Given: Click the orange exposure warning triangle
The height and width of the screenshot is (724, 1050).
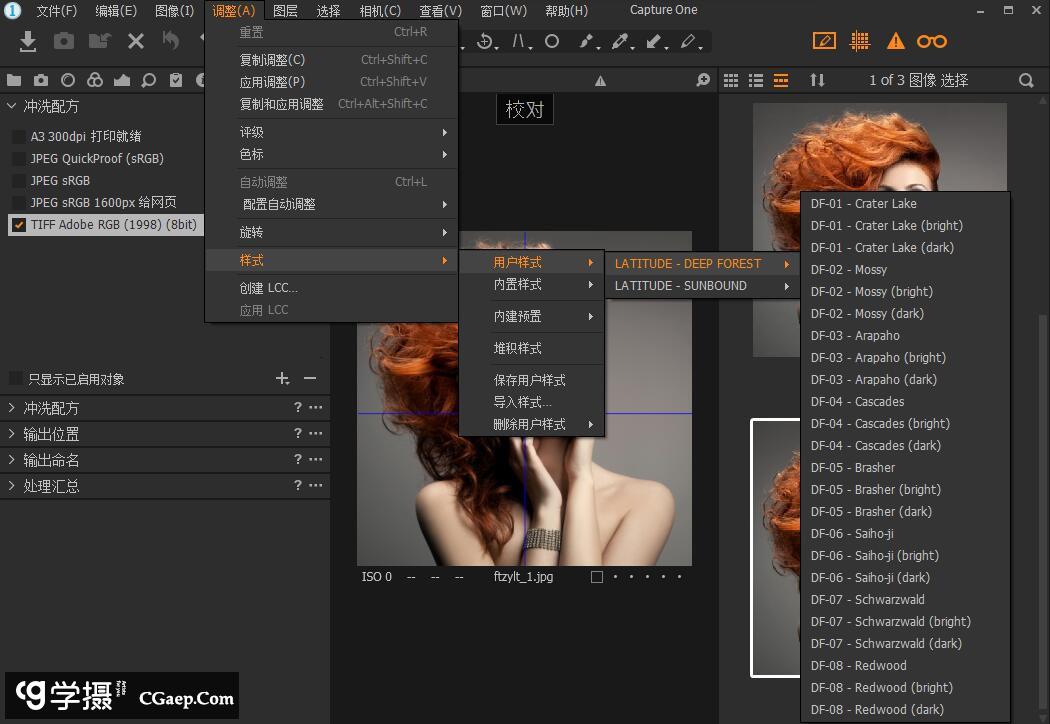Looking at the screenshot, I should pos(896,41).
